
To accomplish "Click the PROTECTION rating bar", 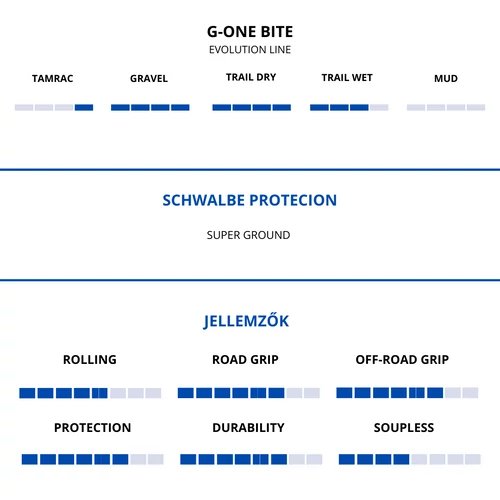I will pos(93,459).
